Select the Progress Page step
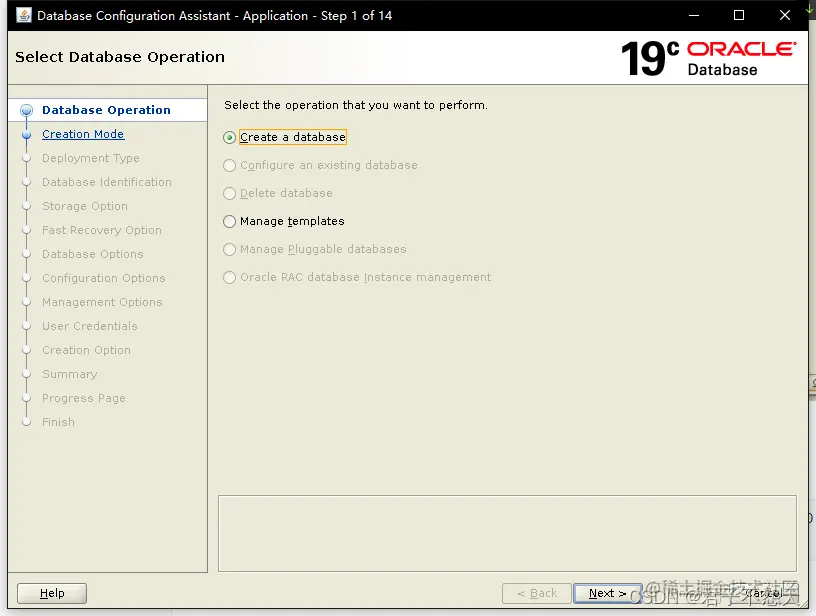 (84, 398)
